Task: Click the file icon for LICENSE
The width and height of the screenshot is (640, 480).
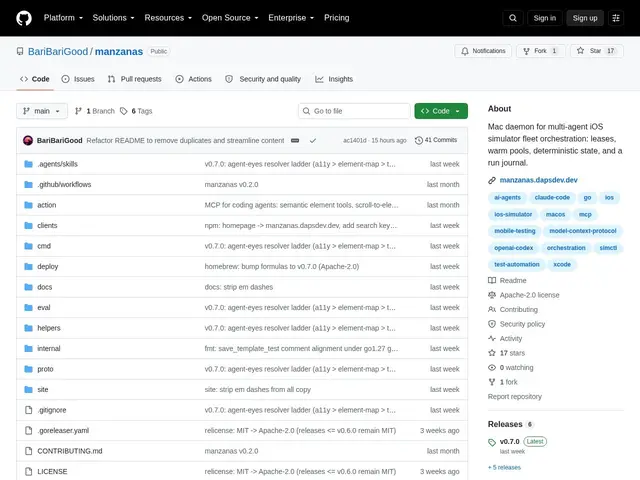Action: click(x=28, y=471)
